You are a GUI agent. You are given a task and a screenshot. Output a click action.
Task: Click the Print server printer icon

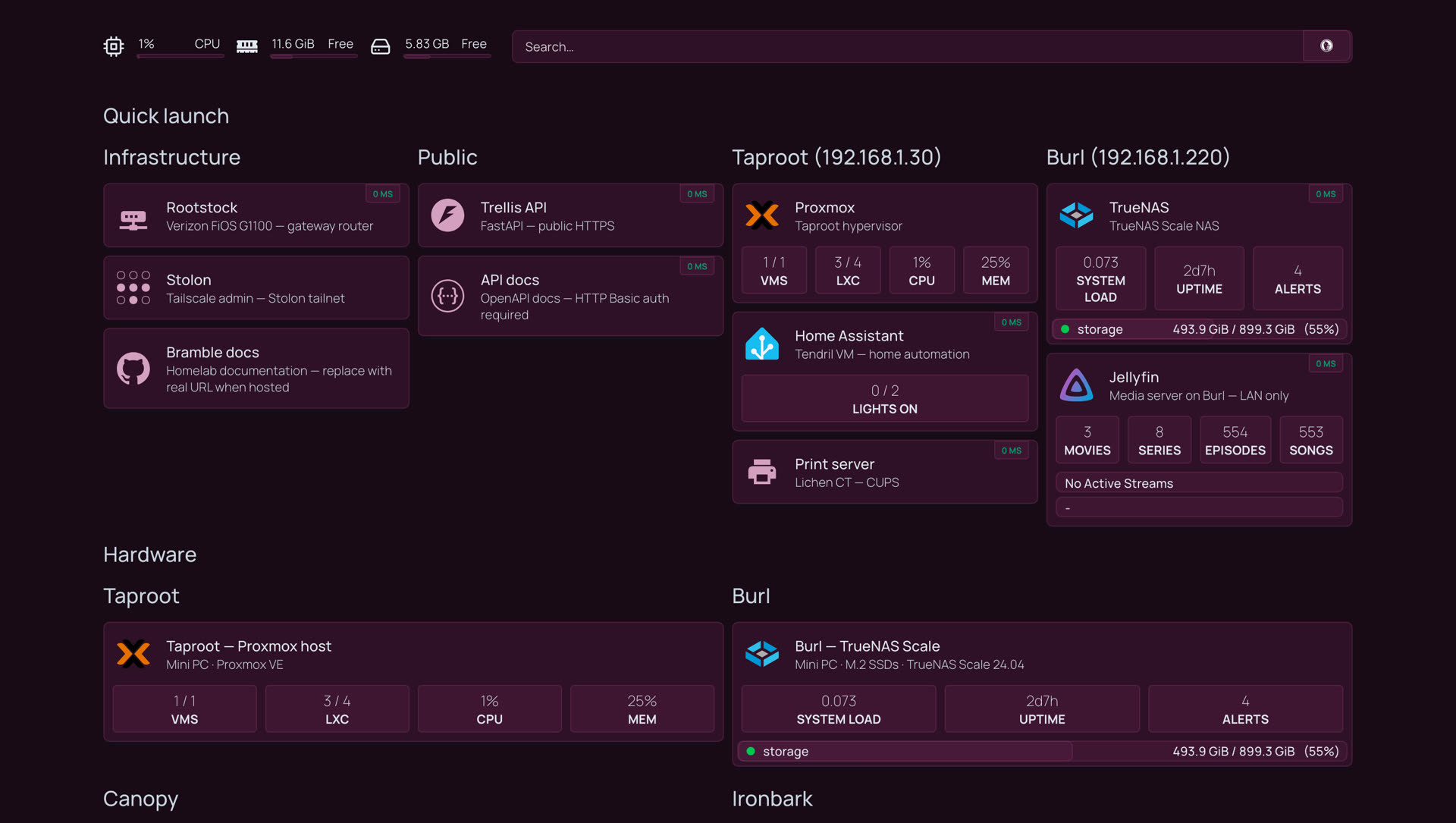coord(762,473)
